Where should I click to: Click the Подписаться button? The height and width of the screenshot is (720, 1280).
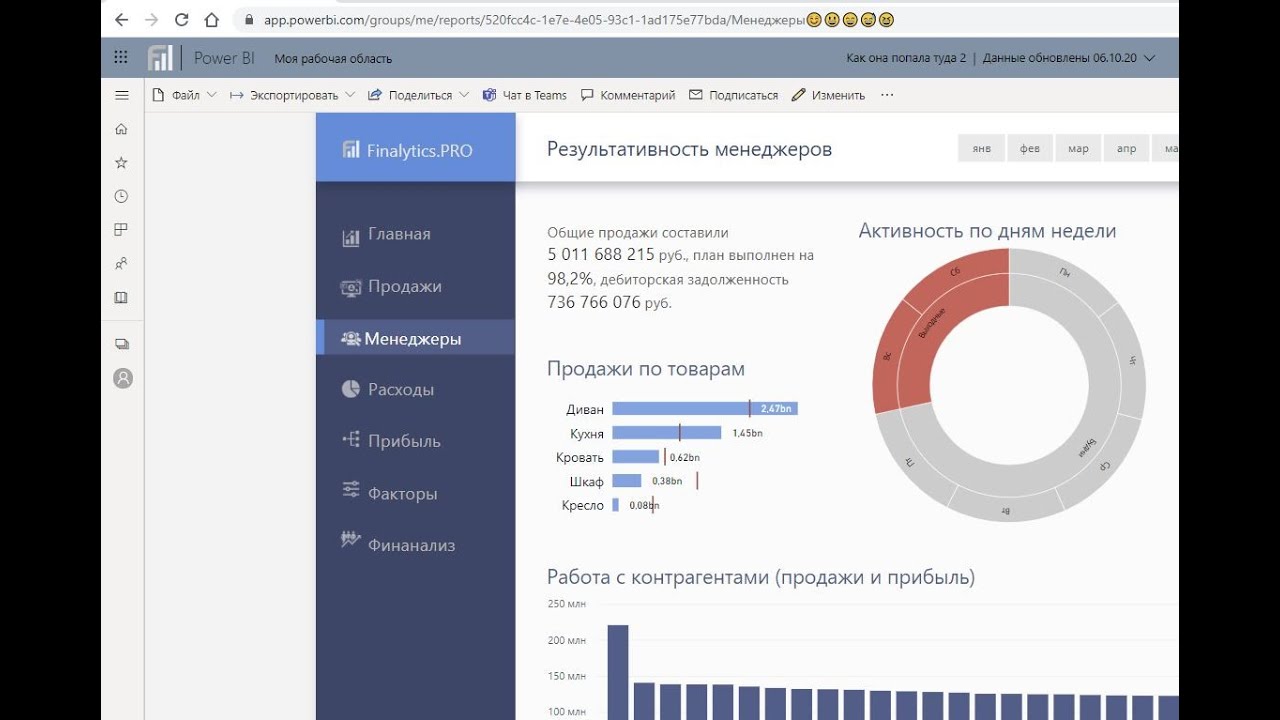tap(733, 95)
